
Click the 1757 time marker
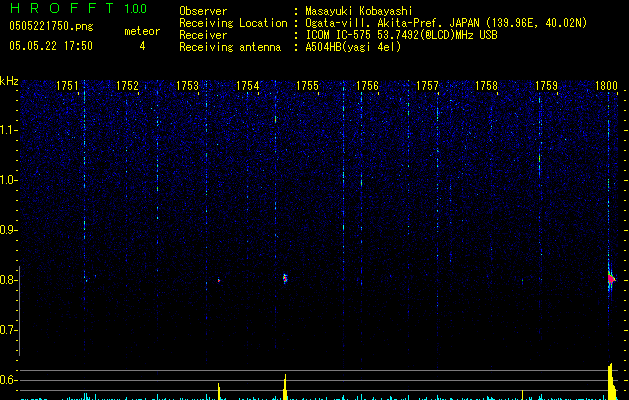(427, 86)
